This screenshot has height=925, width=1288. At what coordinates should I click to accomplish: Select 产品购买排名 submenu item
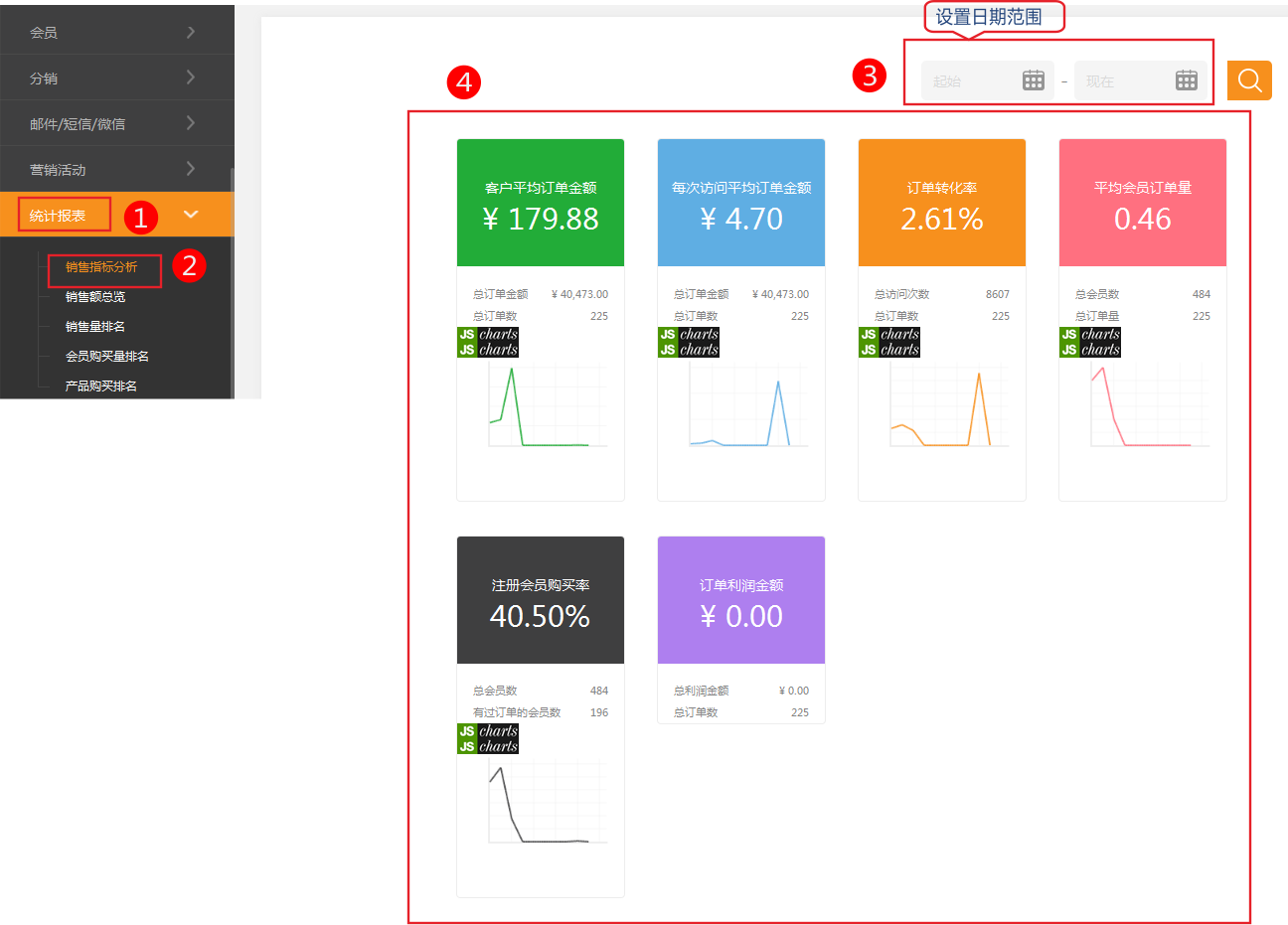[101, 386]
